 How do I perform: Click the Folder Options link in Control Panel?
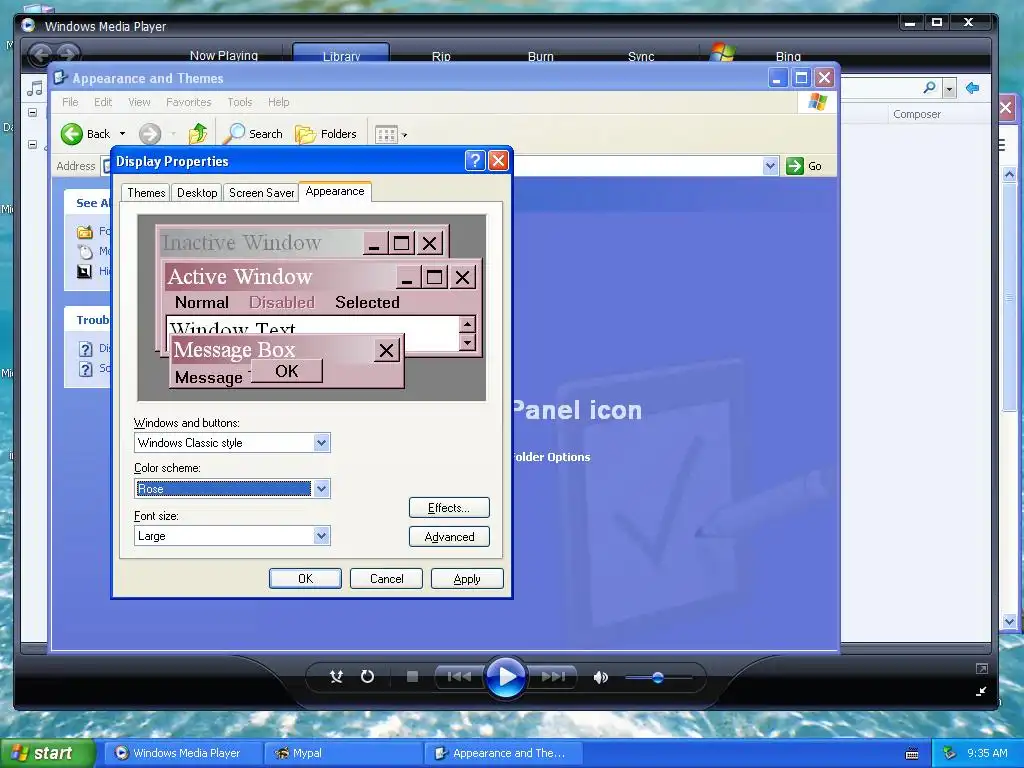[551, 457]
